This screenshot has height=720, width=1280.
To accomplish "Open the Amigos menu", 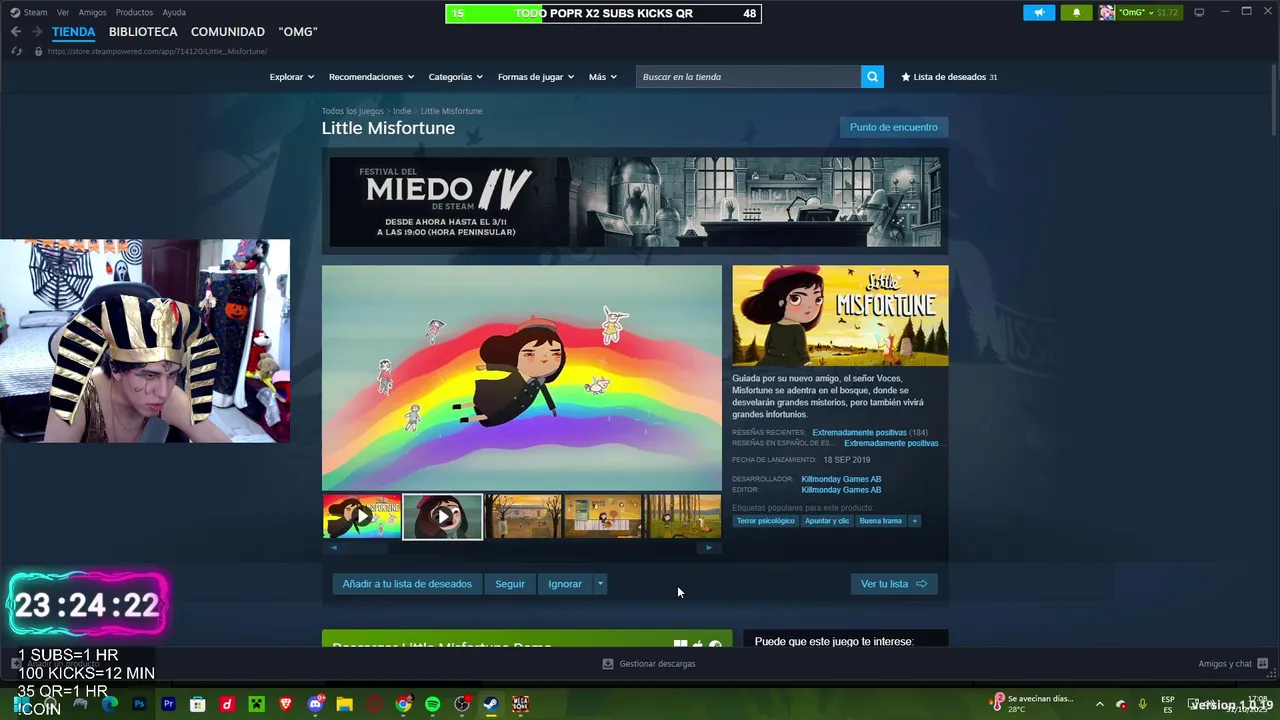I will coord(92,12).
